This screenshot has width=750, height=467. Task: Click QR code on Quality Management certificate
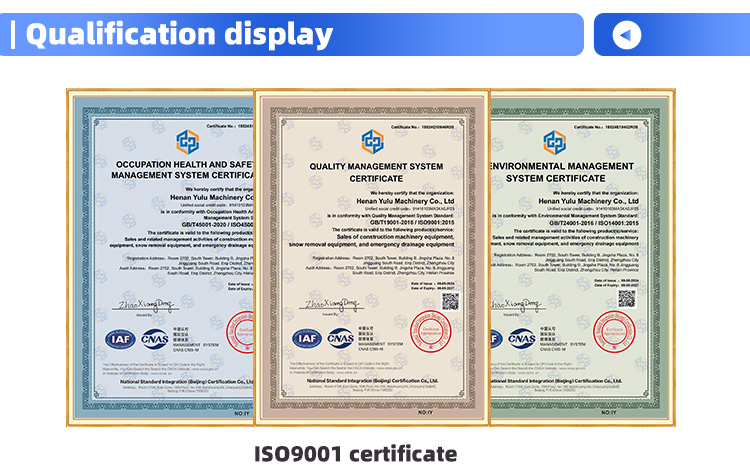tap(450, 301)
